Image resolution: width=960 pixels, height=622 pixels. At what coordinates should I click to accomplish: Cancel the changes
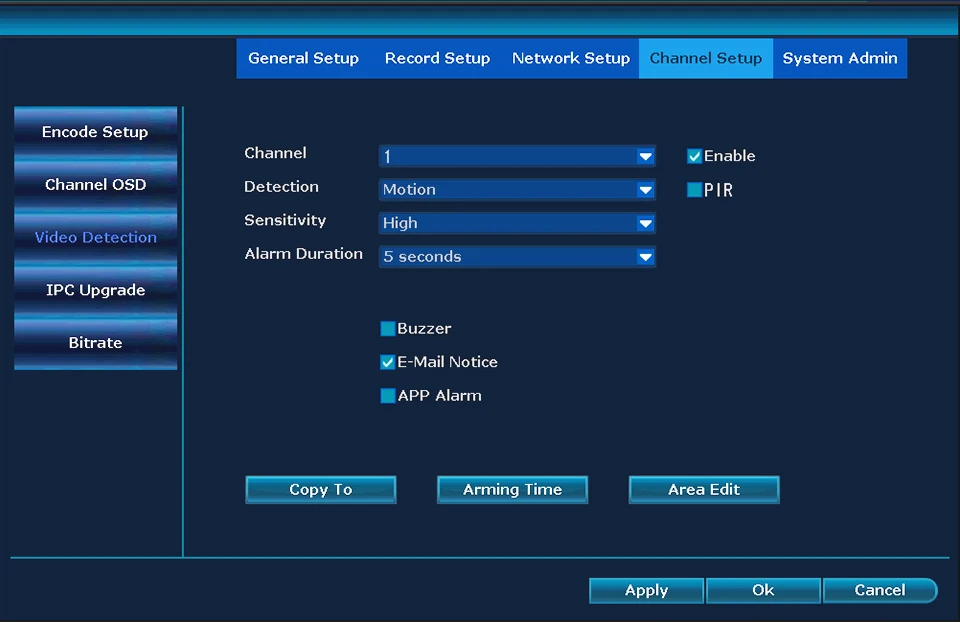tap(880, 590)
